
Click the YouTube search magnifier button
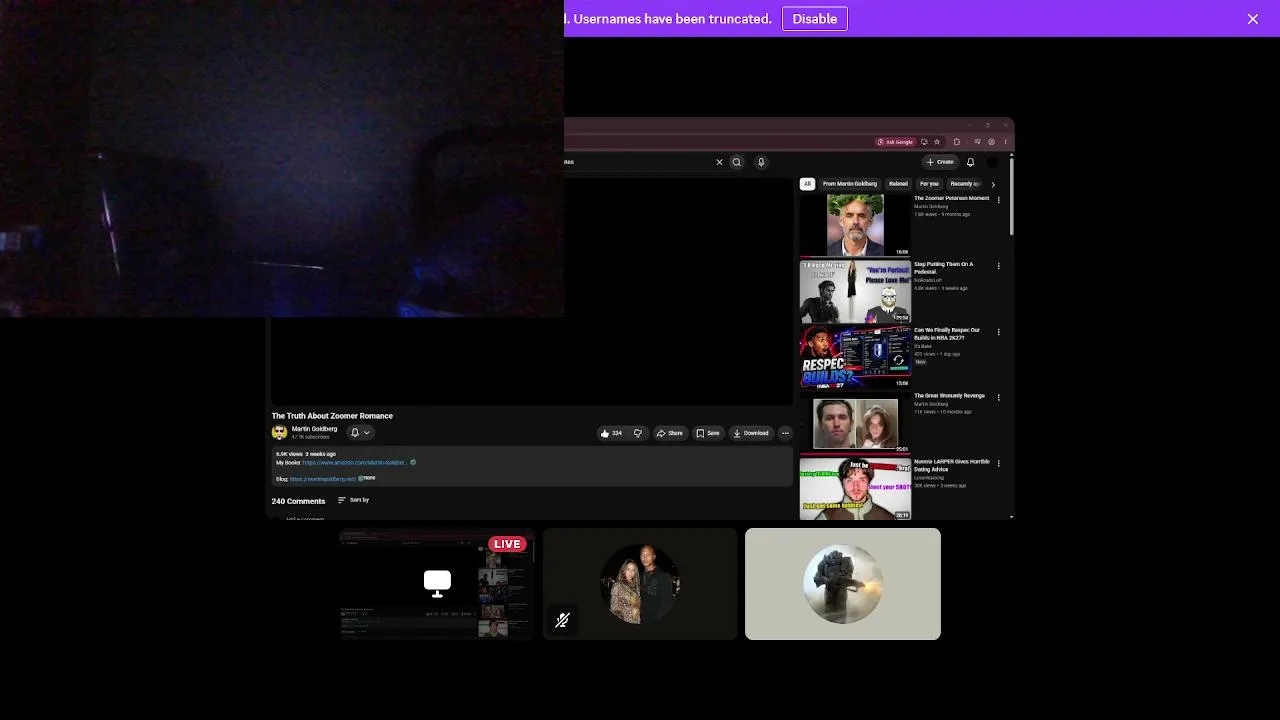coord(737,162)
